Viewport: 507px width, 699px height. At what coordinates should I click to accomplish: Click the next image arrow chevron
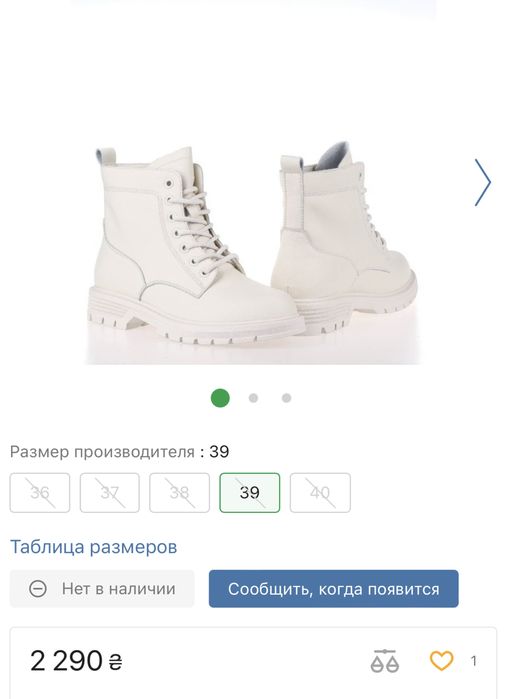click(x=482, y=182)
